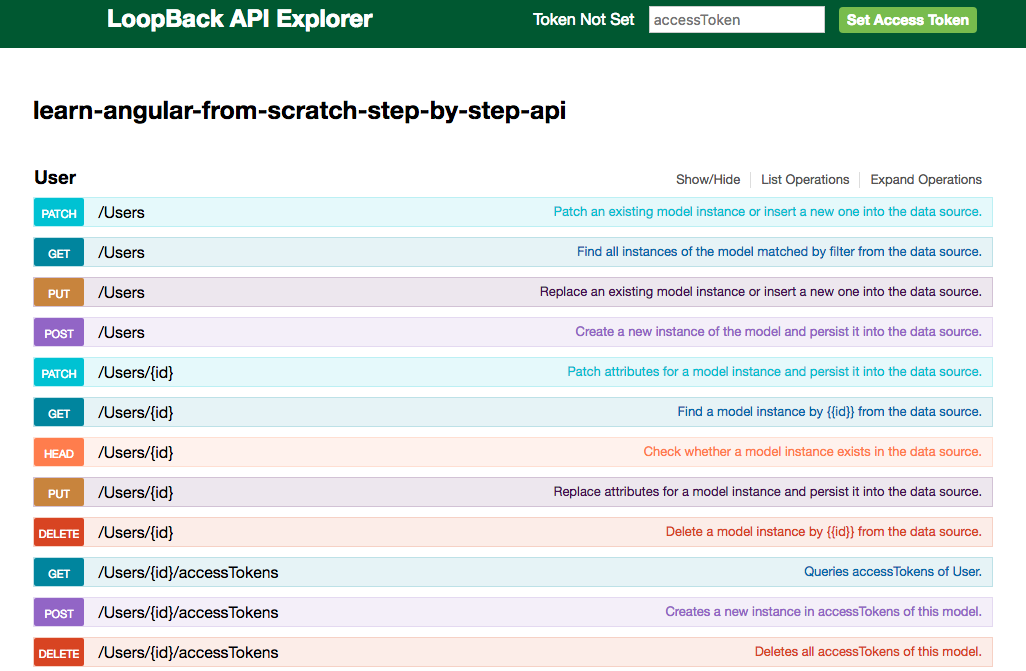Click 'Find all instances of the model' description

tap(779, 251)
